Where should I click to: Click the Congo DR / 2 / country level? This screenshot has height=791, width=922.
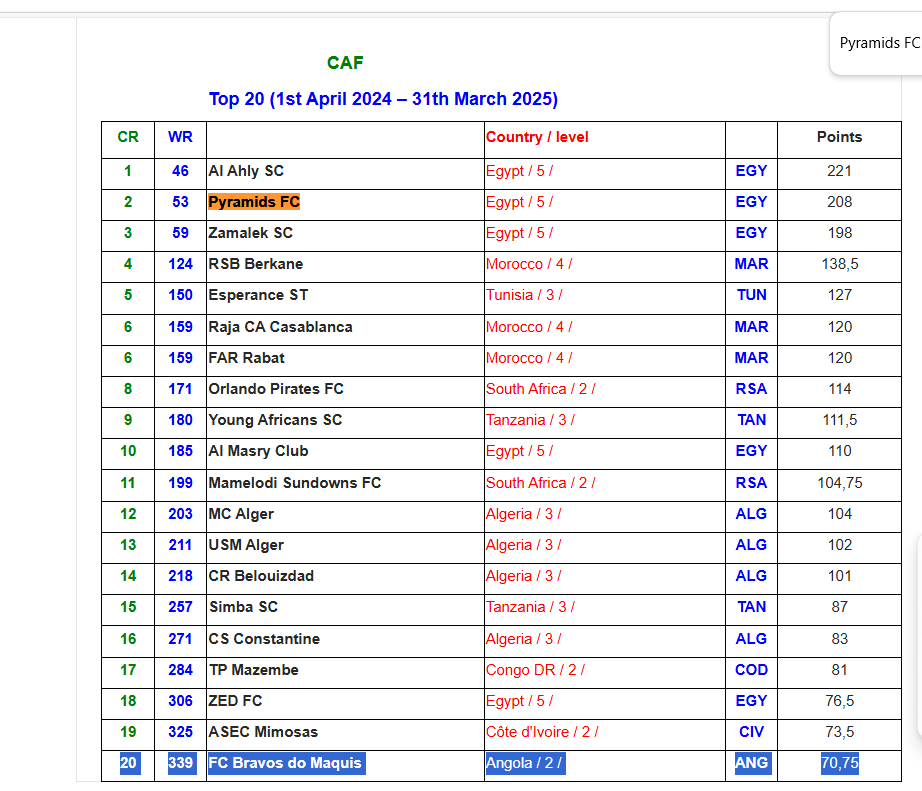coord(535,670)
